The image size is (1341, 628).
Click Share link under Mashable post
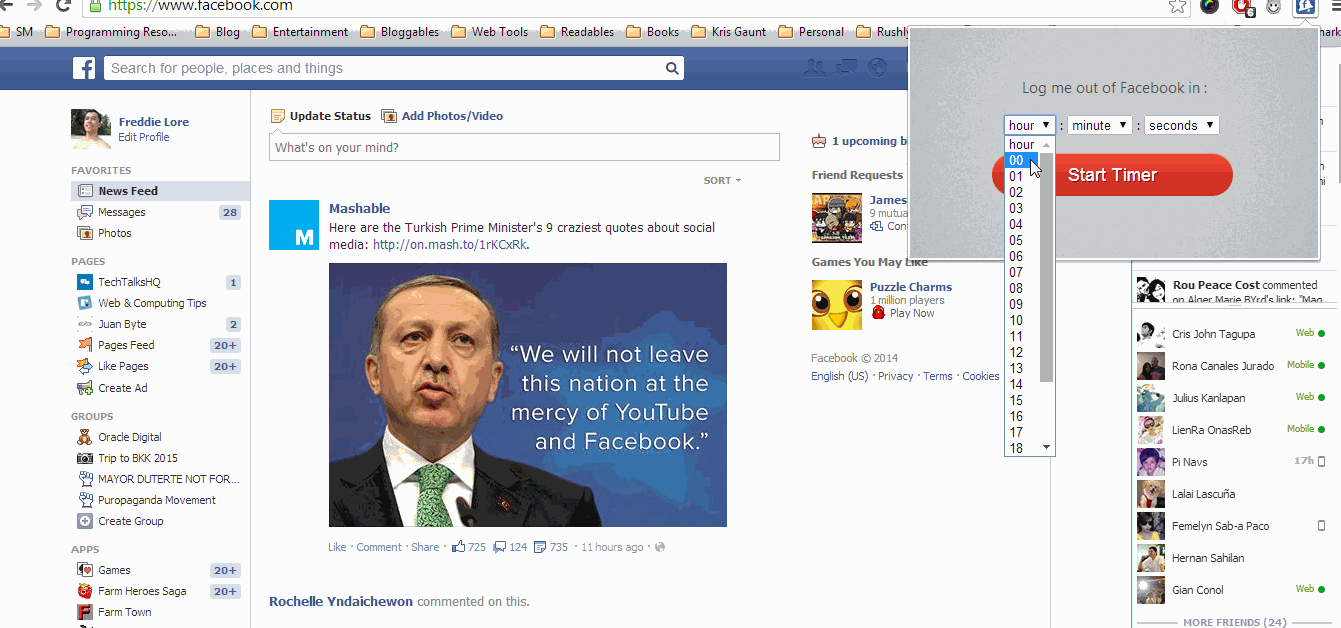425,547
